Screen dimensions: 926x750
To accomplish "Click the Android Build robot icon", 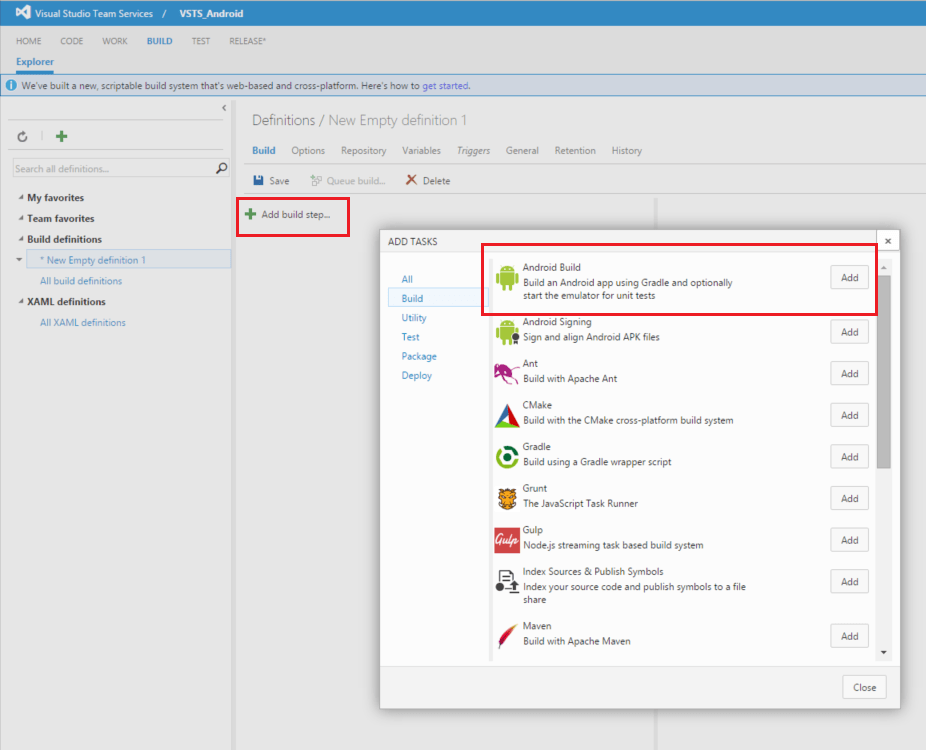I will pyautogui.click(x=506, y=277).
